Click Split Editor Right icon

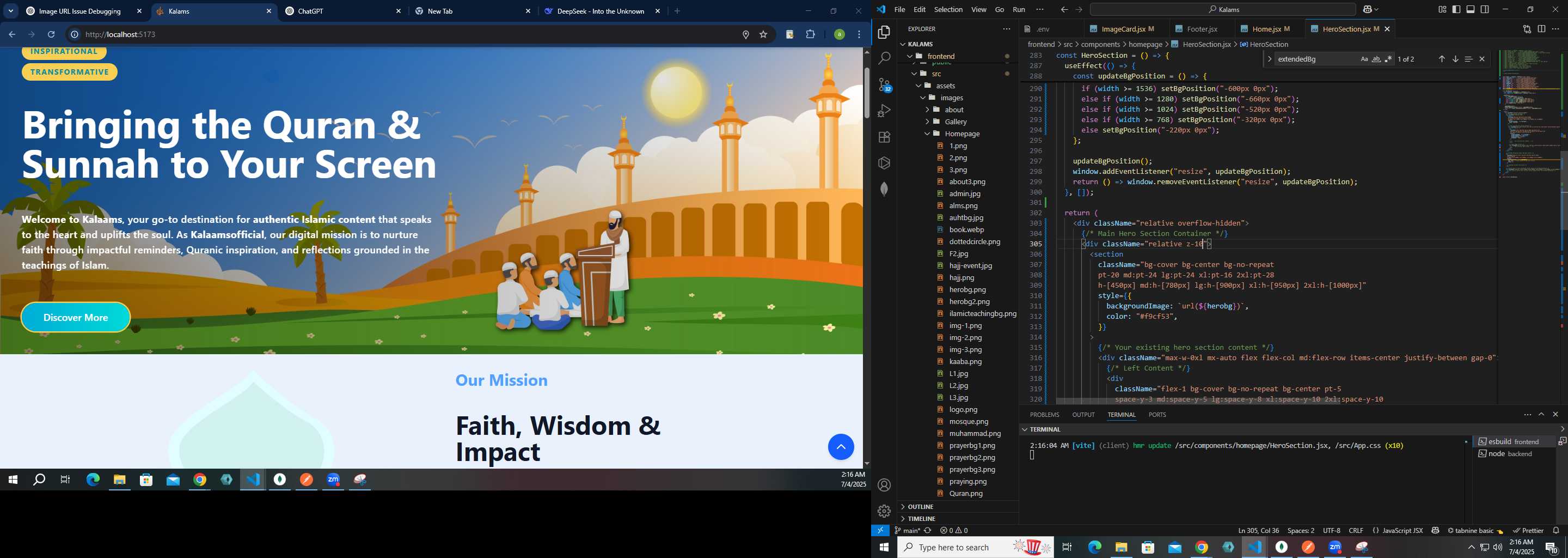coord(1541,29)
